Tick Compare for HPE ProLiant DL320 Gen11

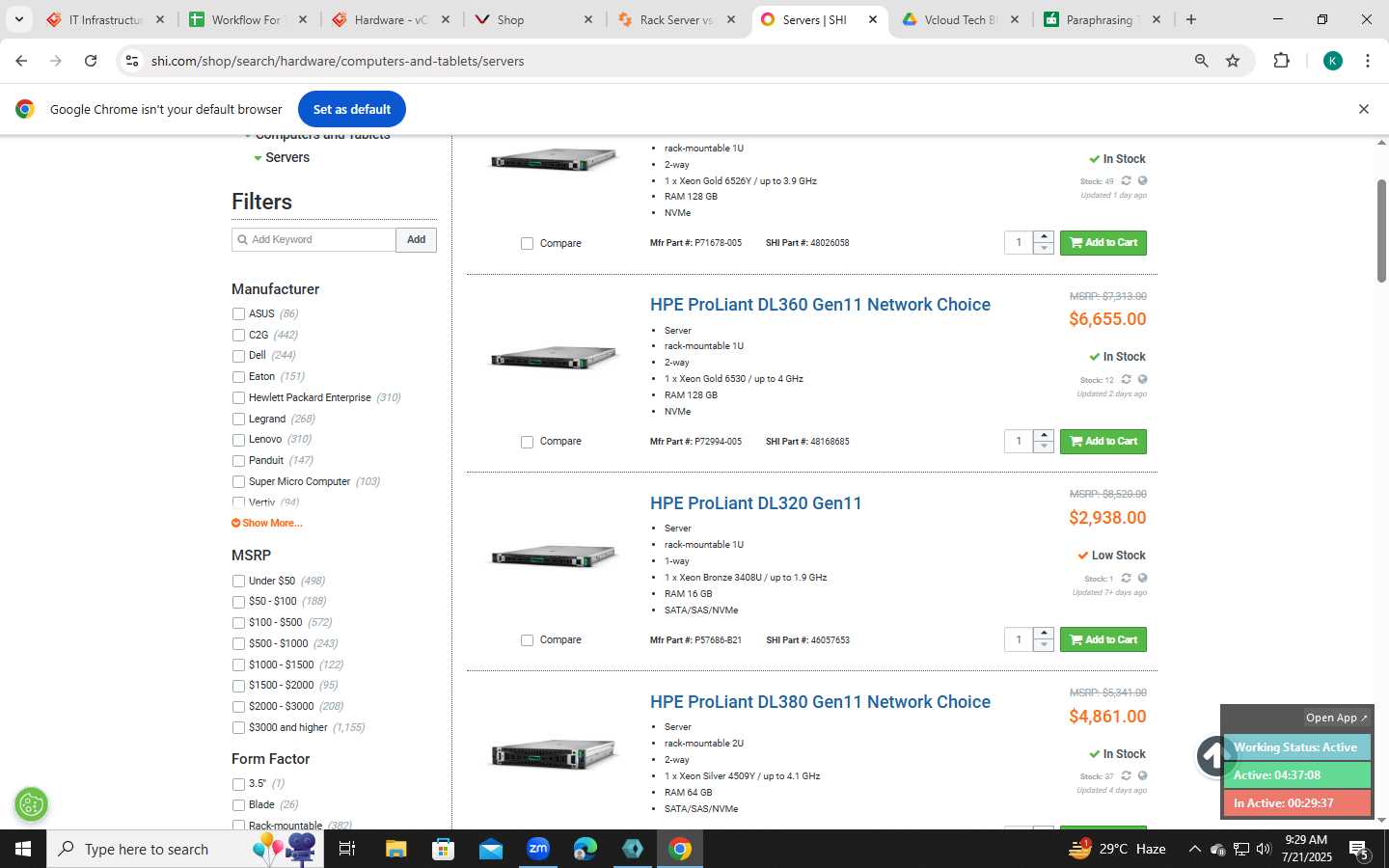[x=527, y=640]
